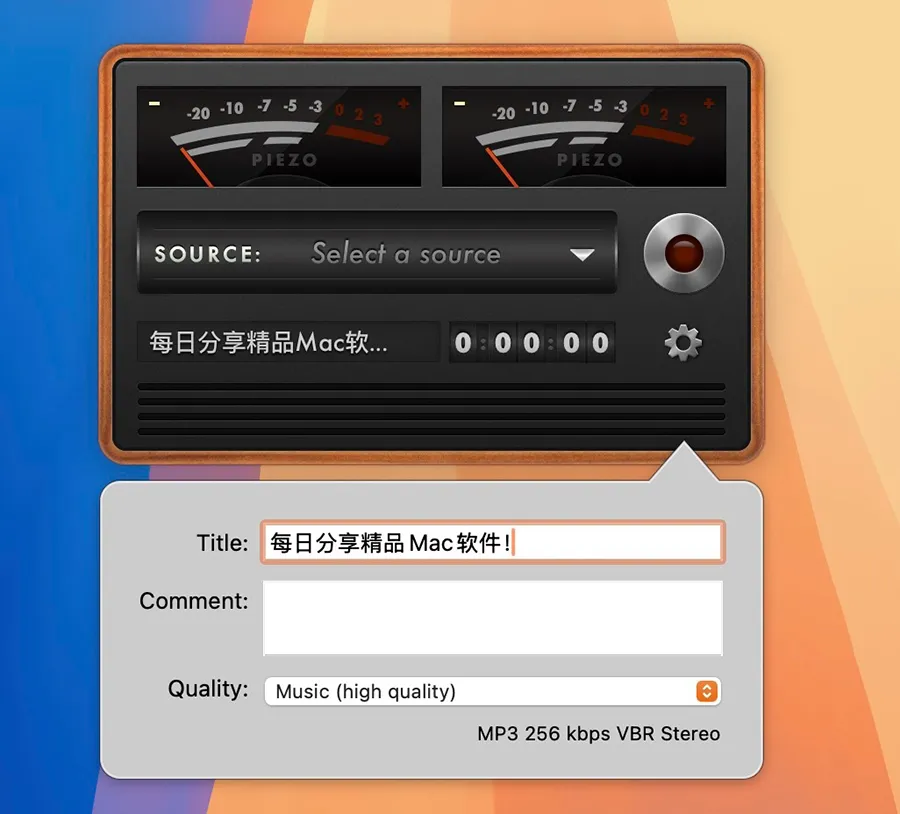The width and height of the screenshot is (900, 814).
Task: Open settings with the gear icon
Action: point(683,344)
